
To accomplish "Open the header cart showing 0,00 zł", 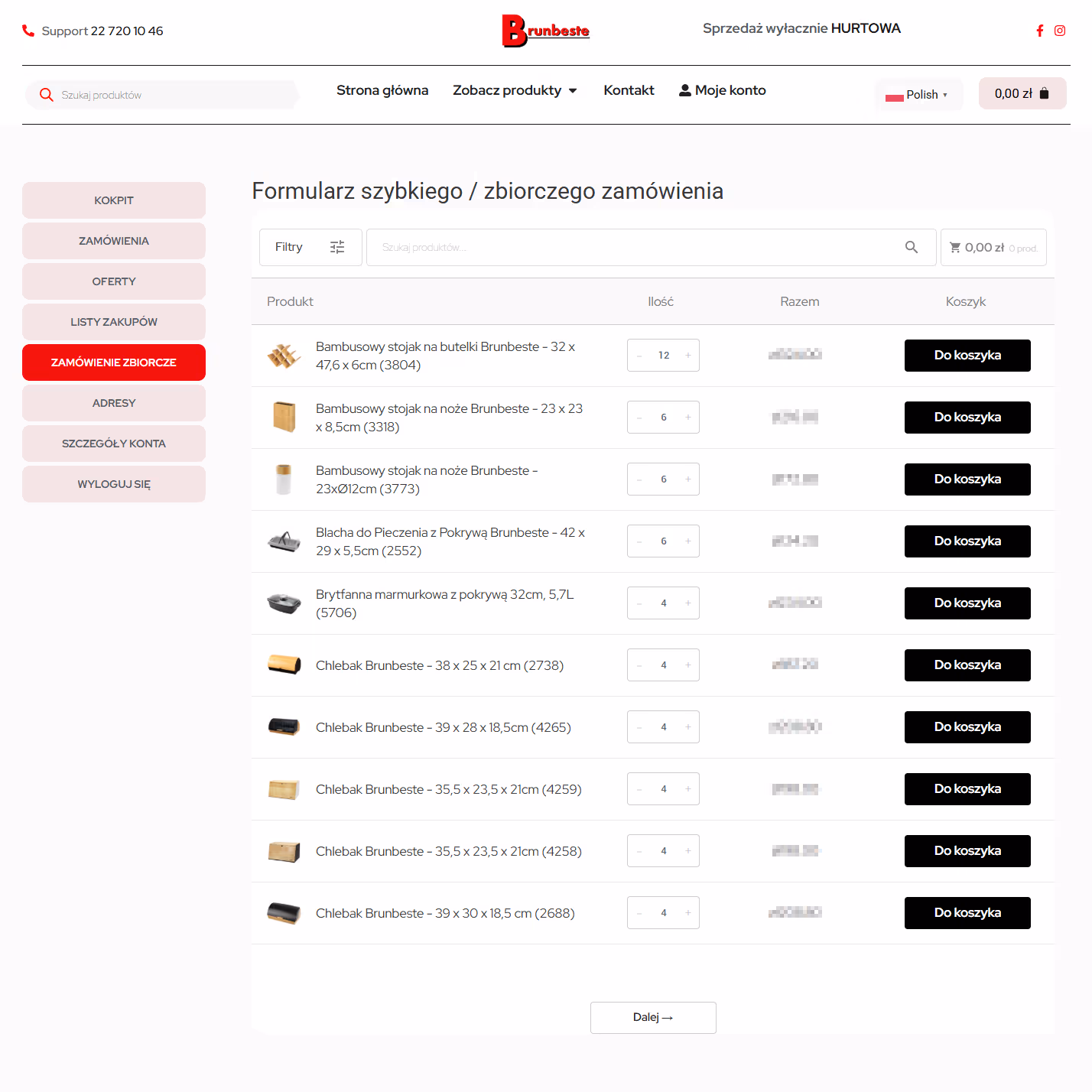I will 1022,93.
